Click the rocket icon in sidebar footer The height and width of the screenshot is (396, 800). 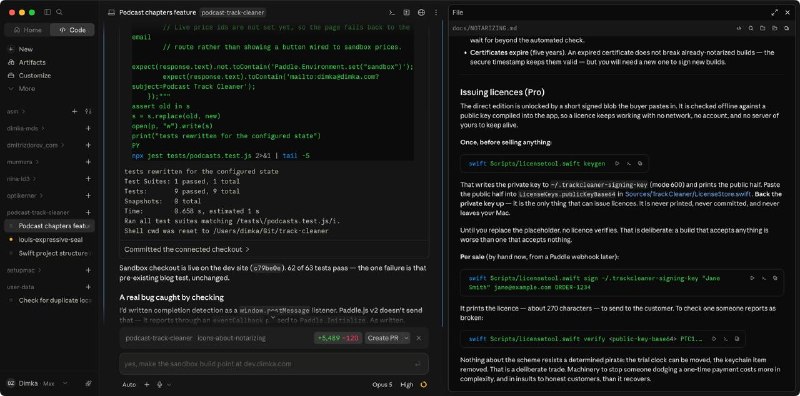[x=88, y=383]
